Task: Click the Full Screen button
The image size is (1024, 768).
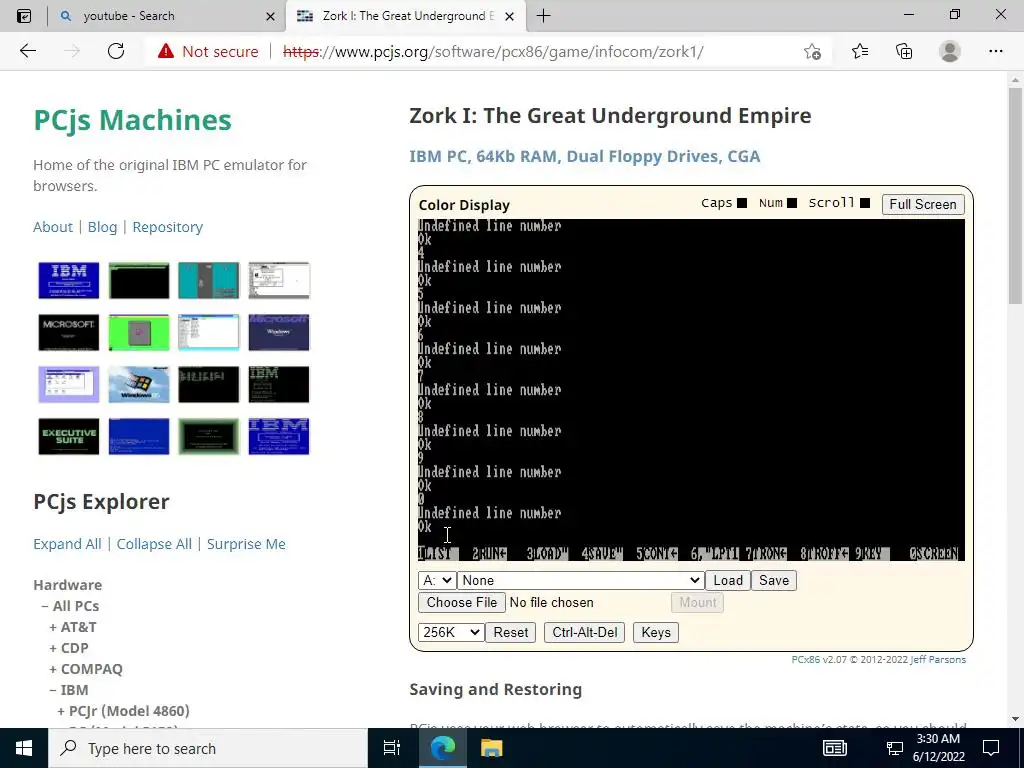Action: pos(923,204)
